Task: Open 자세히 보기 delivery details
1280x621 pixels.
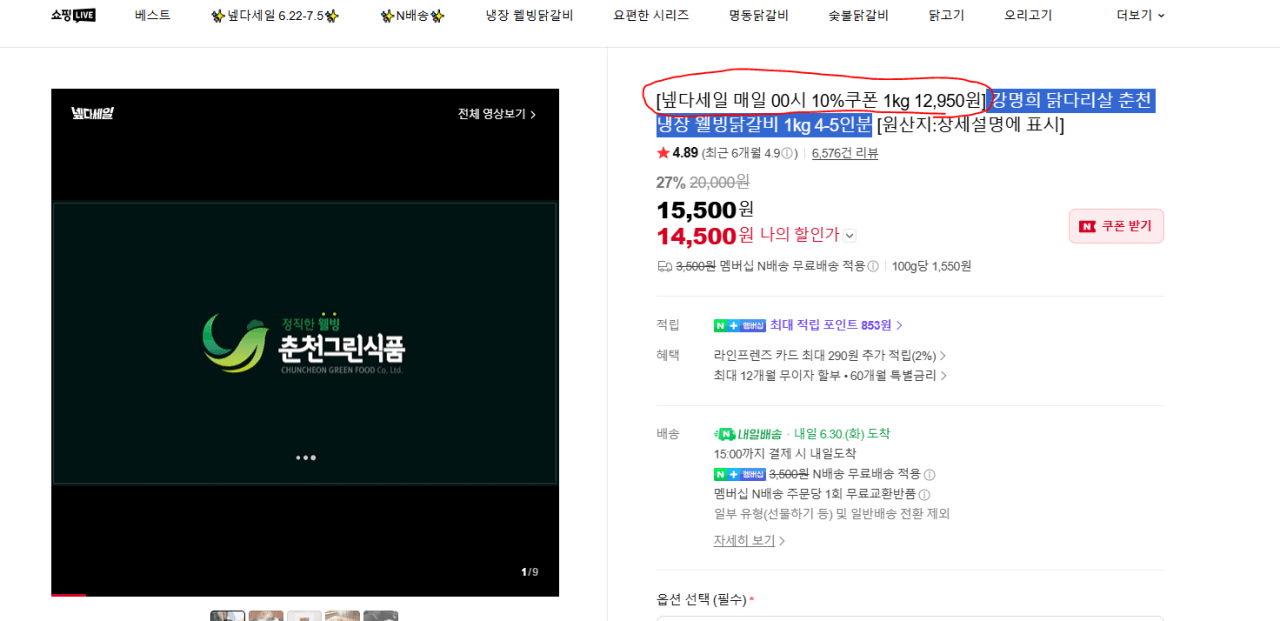Action: [750, 540]
